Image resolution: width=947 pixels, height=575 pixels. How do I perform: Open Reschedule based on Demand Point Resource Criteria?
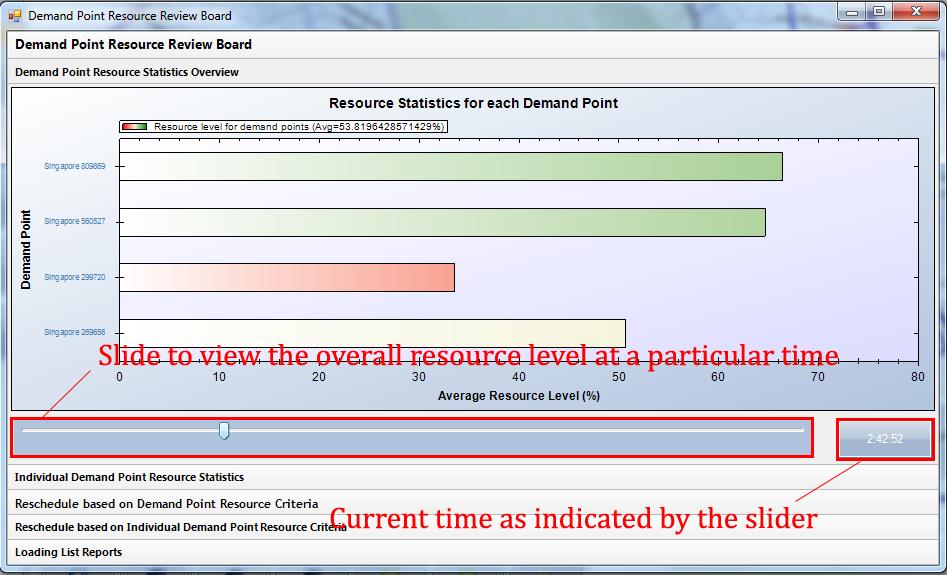(x=473, y=503)
